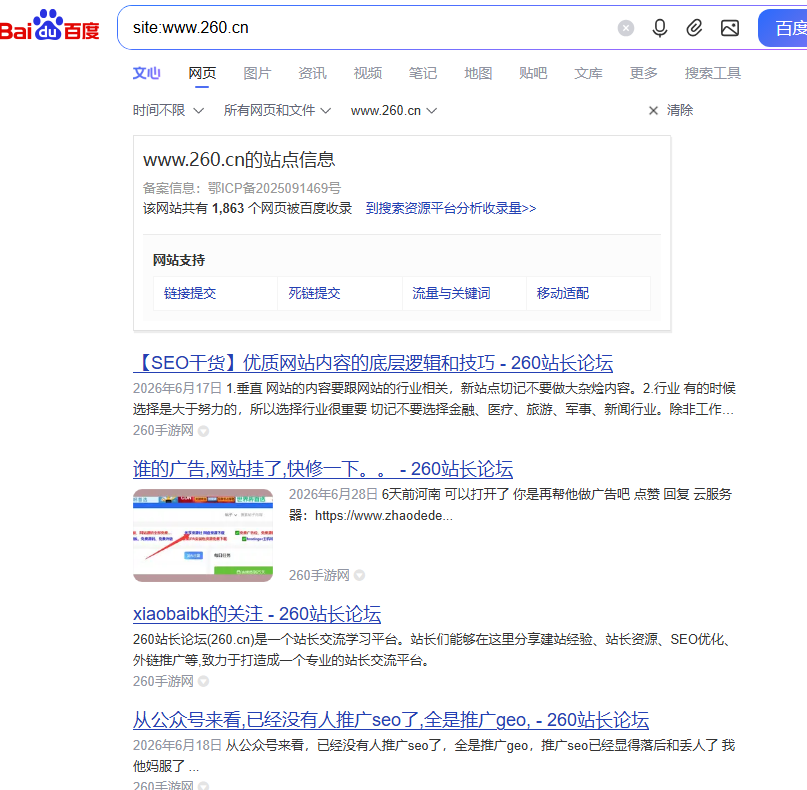Start voice search with microphone icon
807x790 pixels.
point(659,28)
